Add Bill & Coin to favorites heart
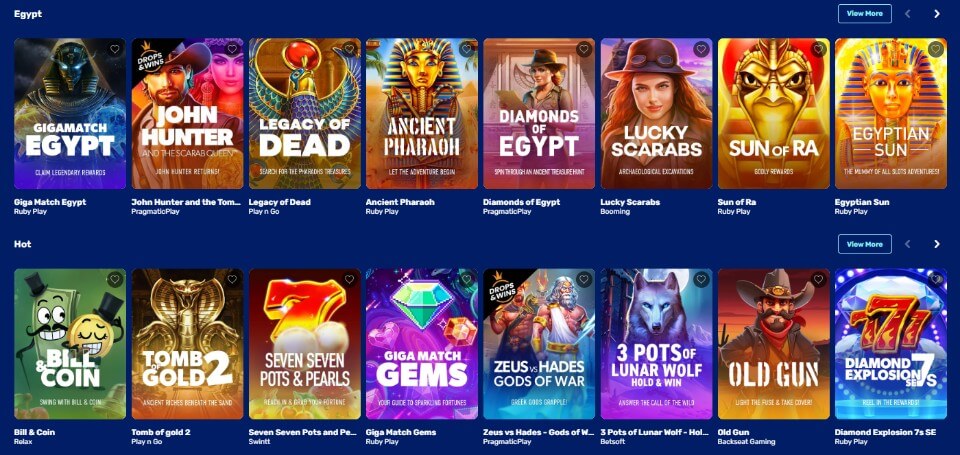Viewport: 960px width, 455px height. pos(114,280)
